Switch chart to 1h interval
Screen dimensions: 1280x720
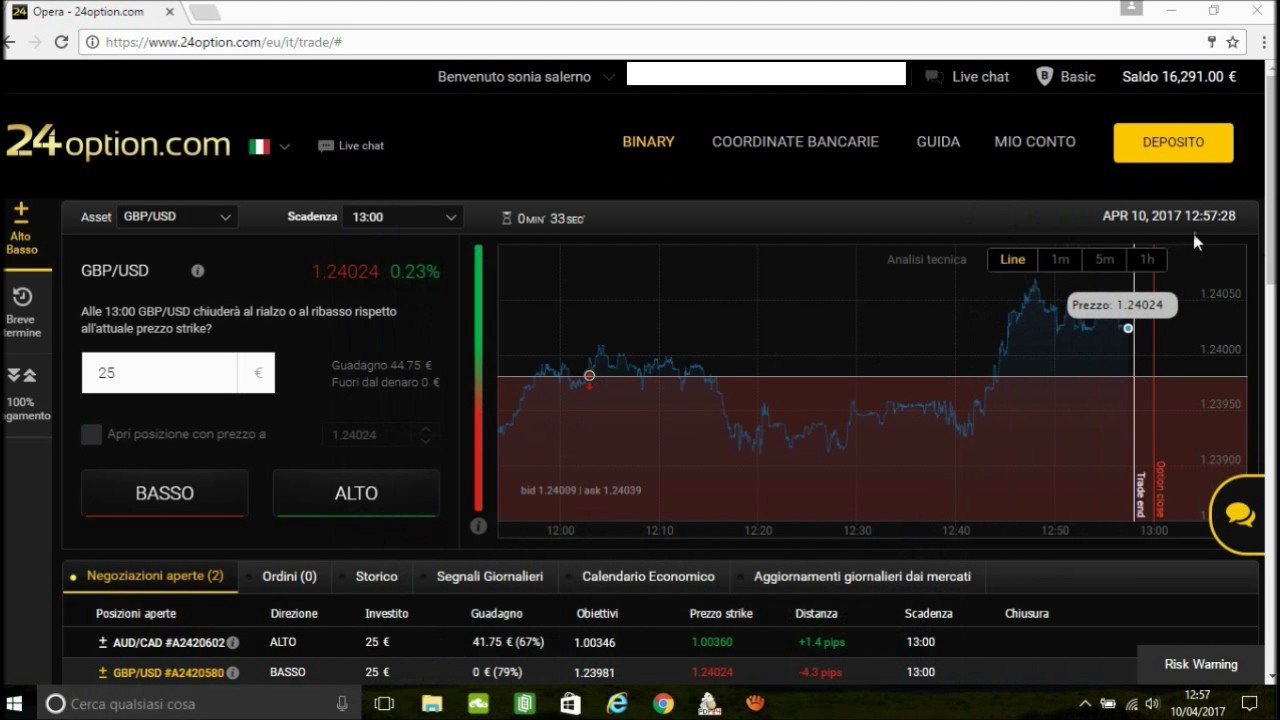[x=1147, y=259]
